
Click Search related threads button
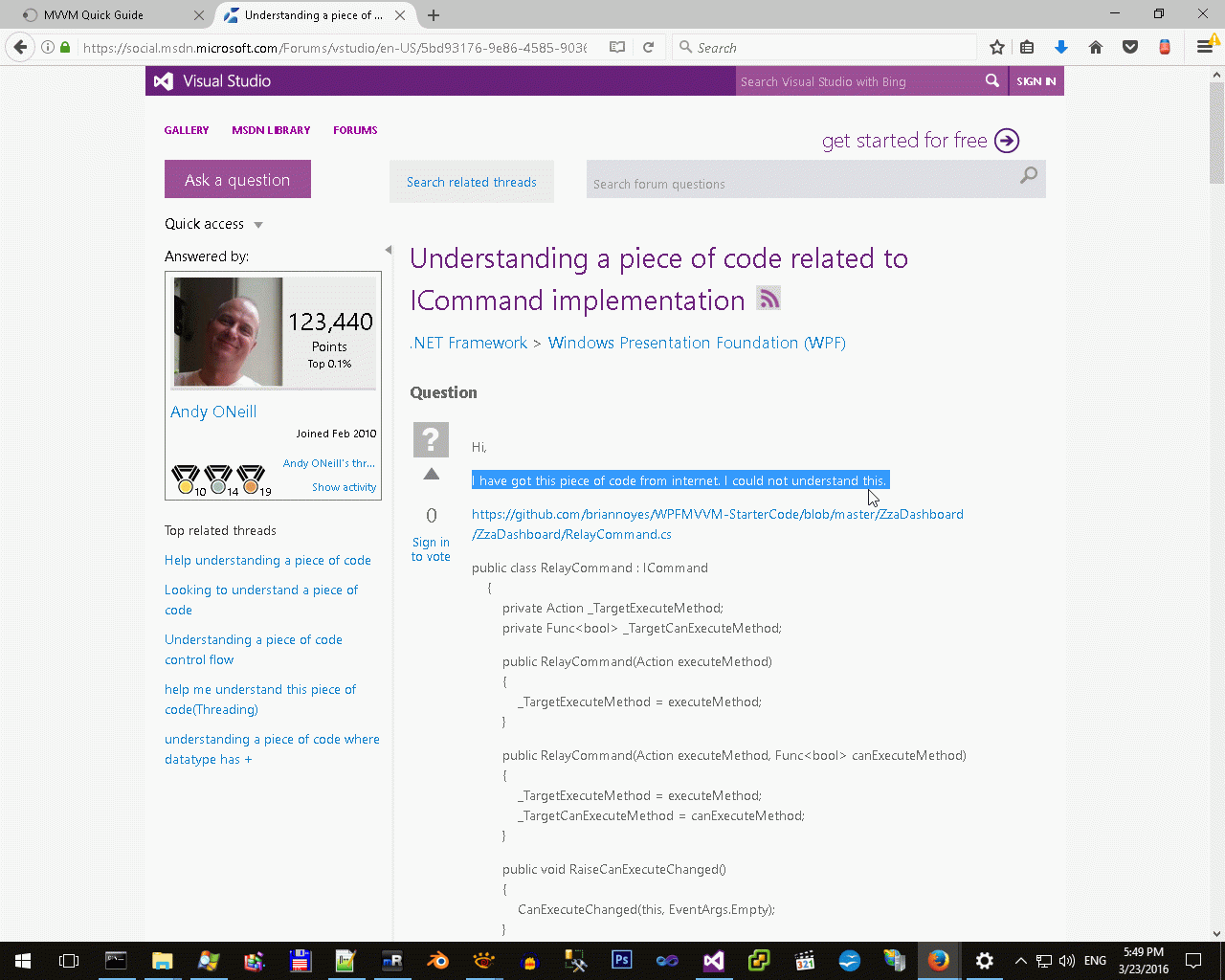(x=472, y=182)
